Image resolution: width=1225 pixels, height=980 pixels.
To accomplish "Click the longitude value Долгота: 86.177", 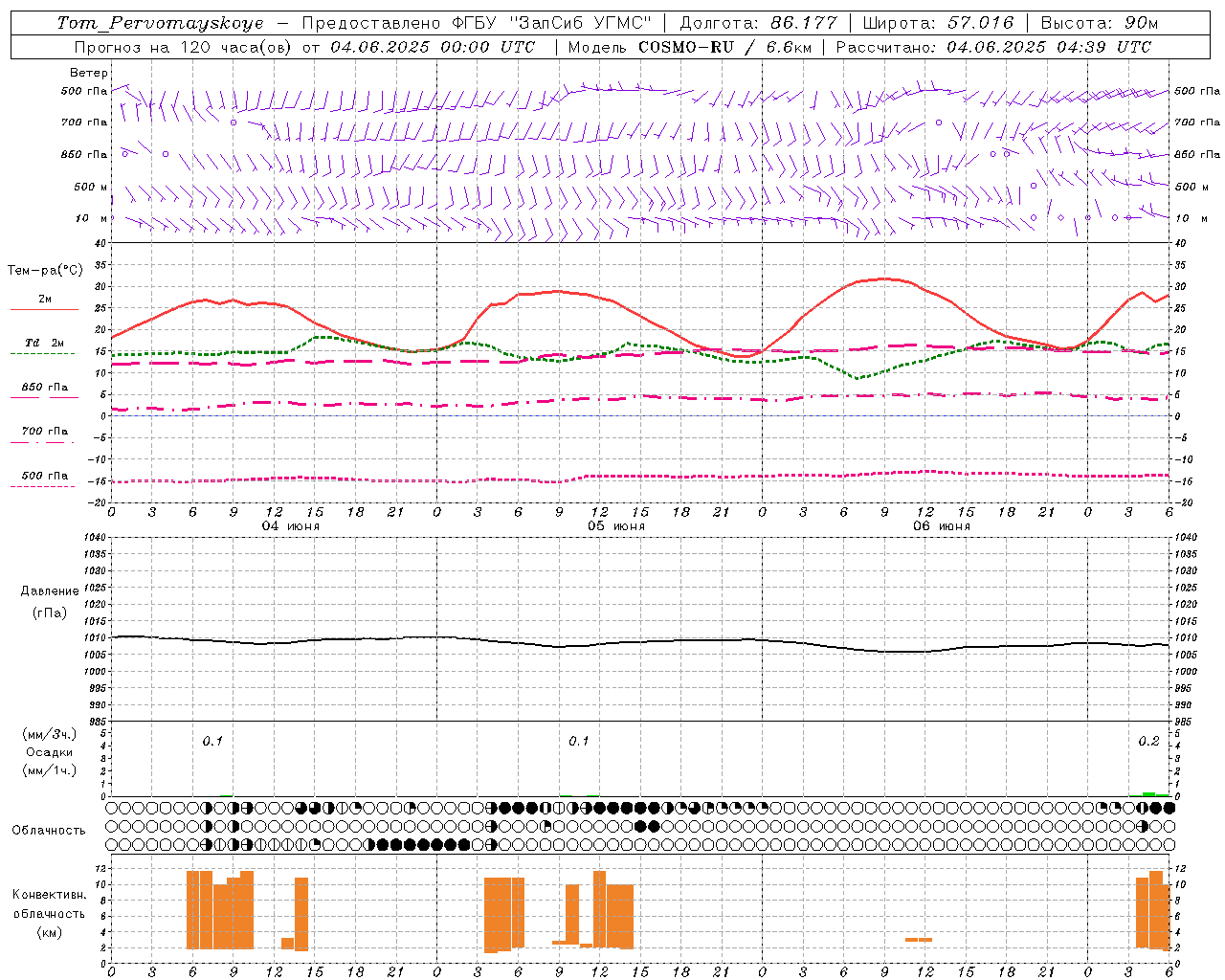I will tap(758, 23).
